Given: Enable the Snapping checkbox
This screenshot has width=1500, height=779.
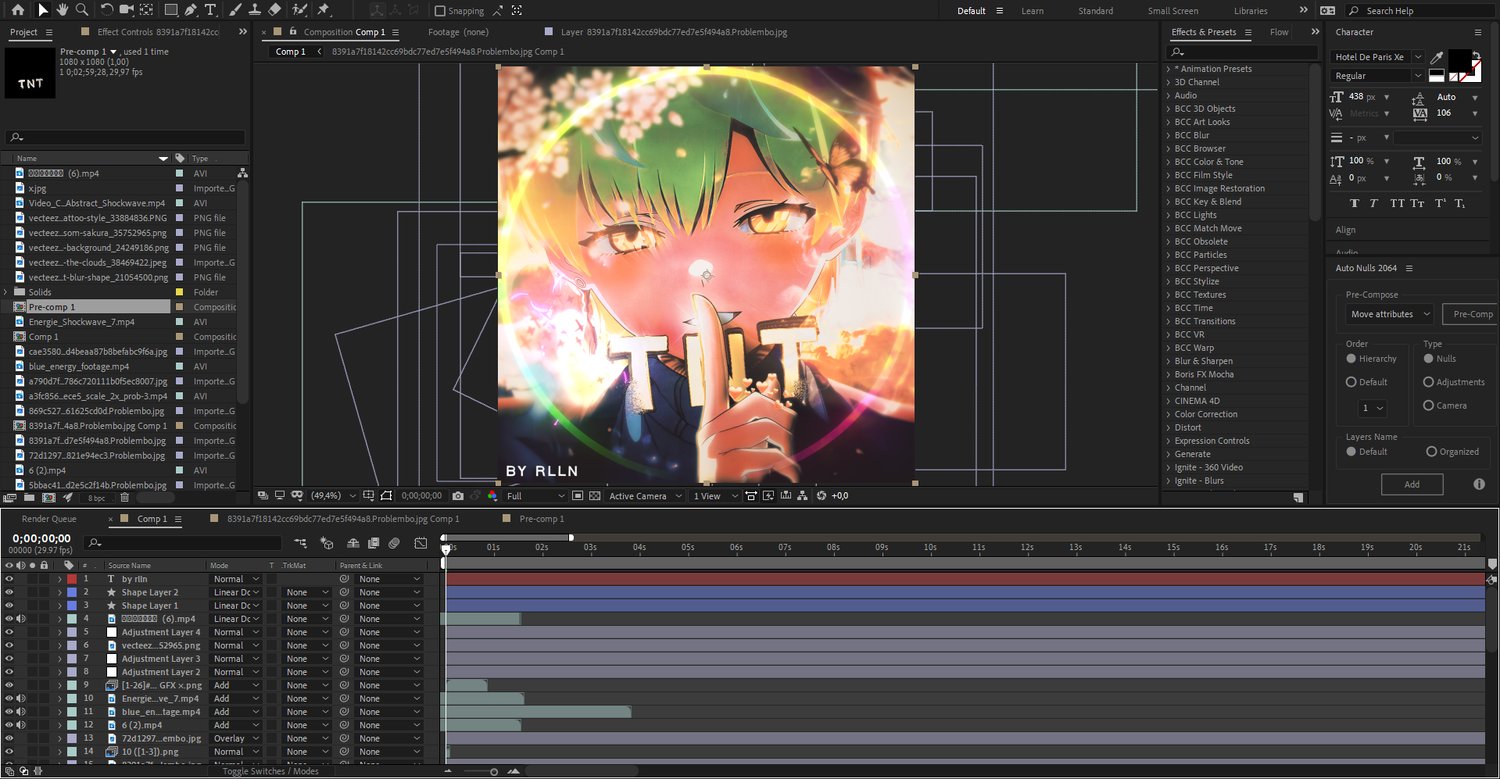Looking at the screenshot, I should coord(440,11).
